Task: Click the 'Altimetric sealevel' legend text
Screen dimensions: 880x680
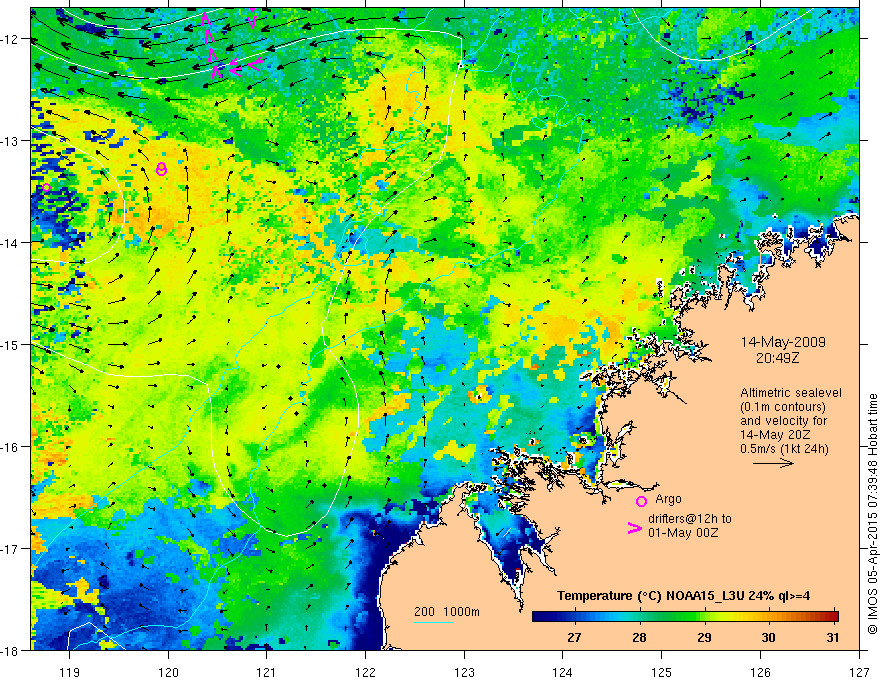Action: pos(791,393)
